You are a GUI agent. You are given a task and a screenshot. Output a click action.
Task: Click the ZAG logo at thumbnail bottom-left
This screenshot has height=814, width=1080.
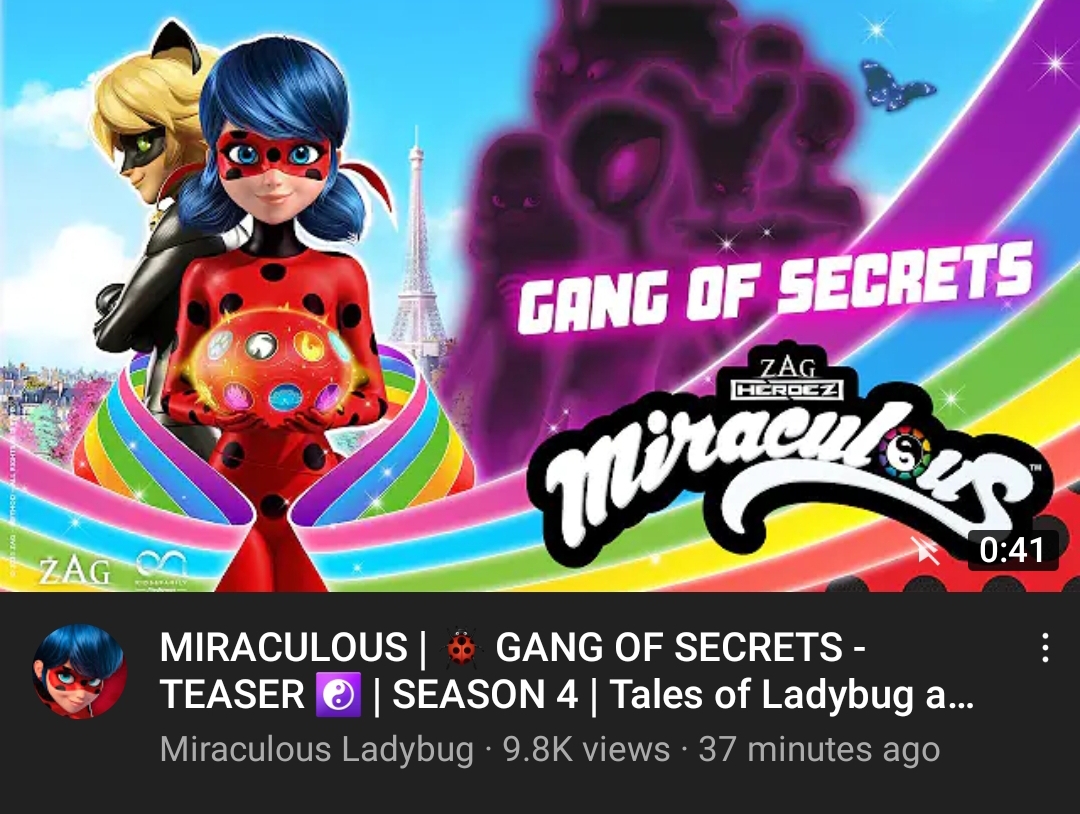[x=74, y=571]
